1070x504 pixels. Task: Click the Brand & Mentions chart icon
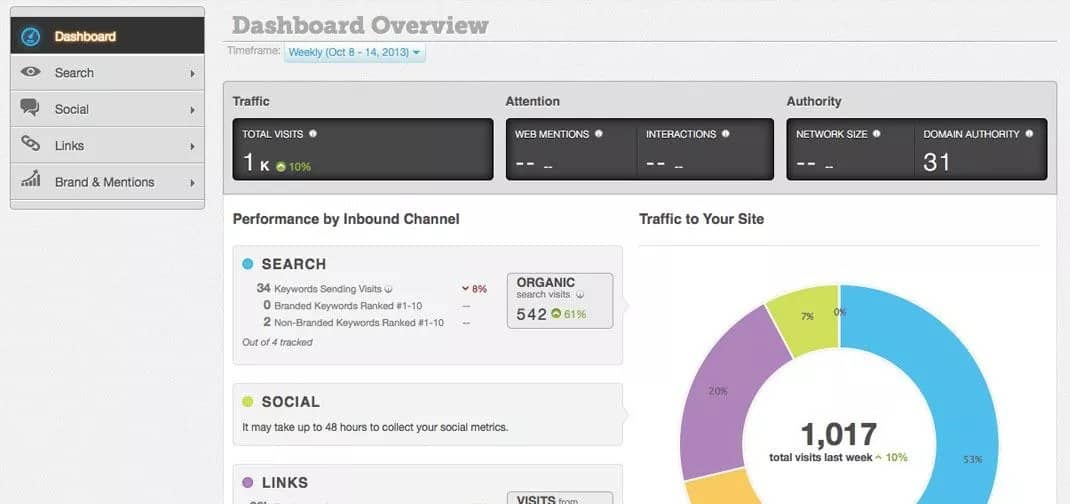click(31, 181)
